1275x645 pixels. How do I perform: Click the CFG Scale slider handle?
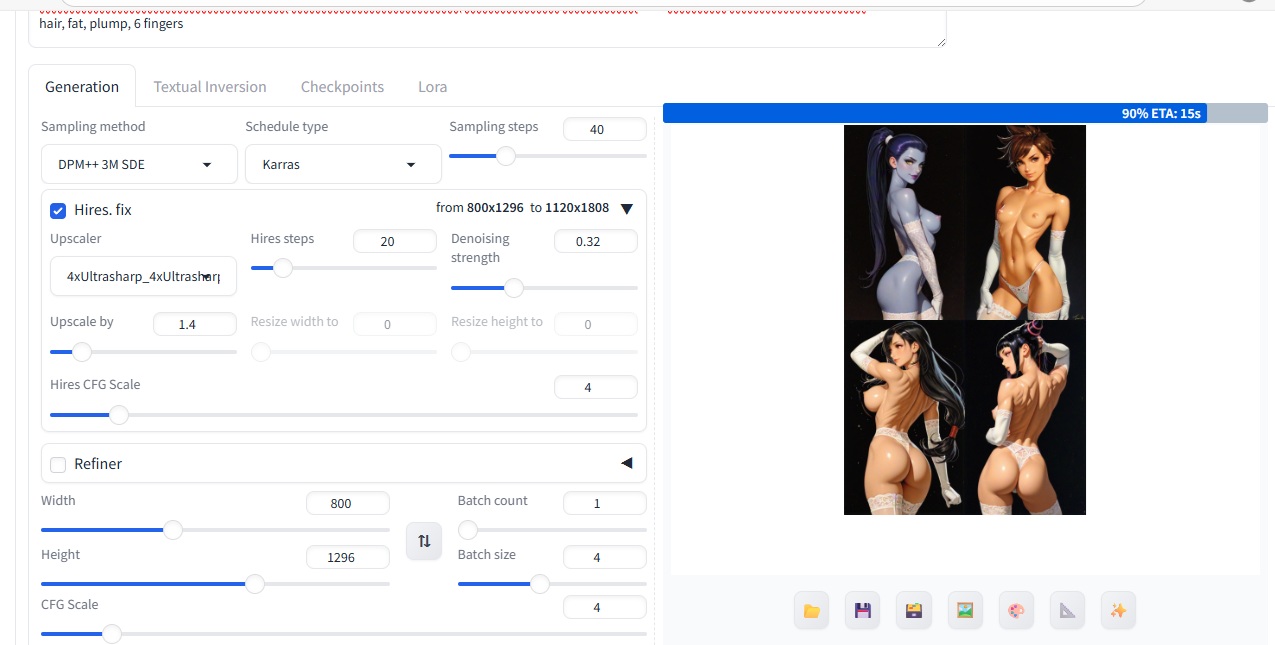tap(112, 634)
